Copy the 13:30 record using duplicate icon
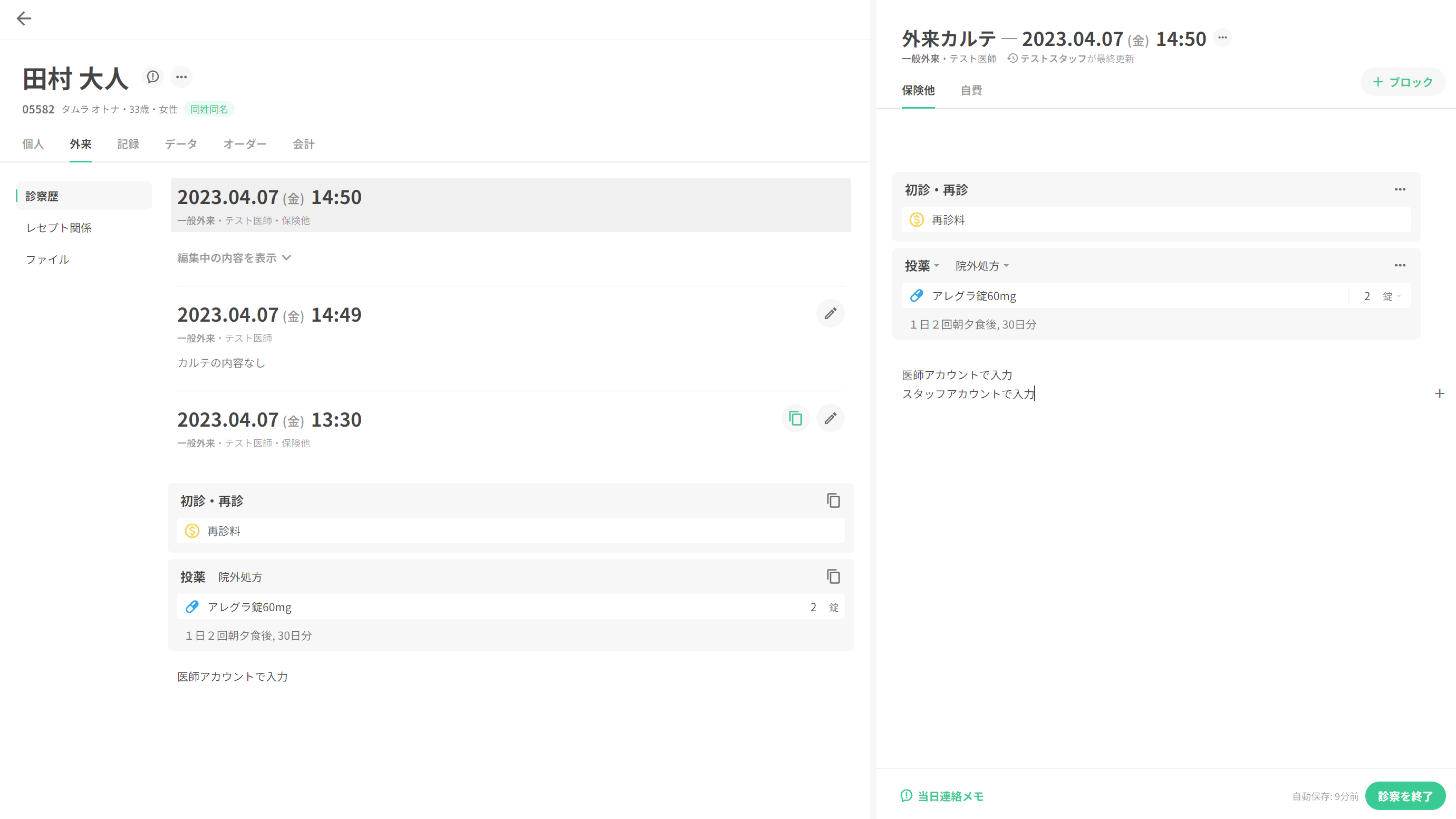 795,419
